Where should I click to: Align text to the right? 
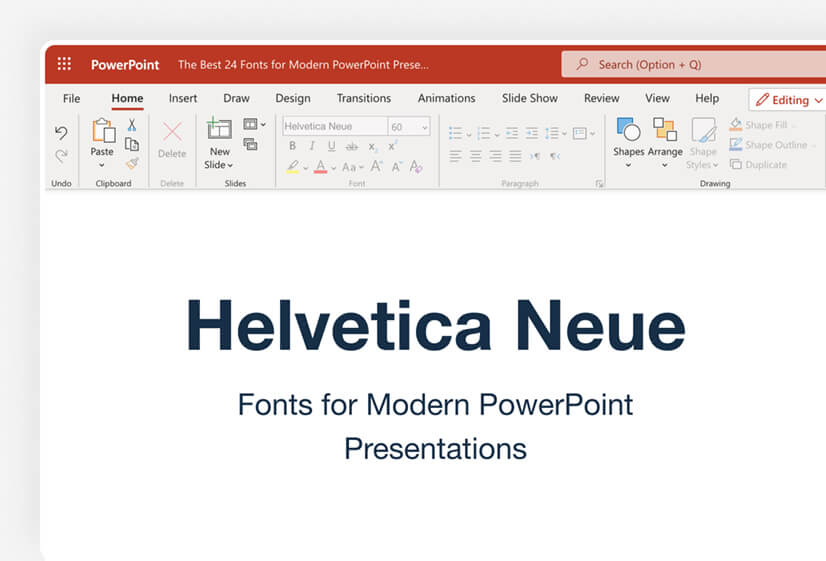tap(495, 156)
